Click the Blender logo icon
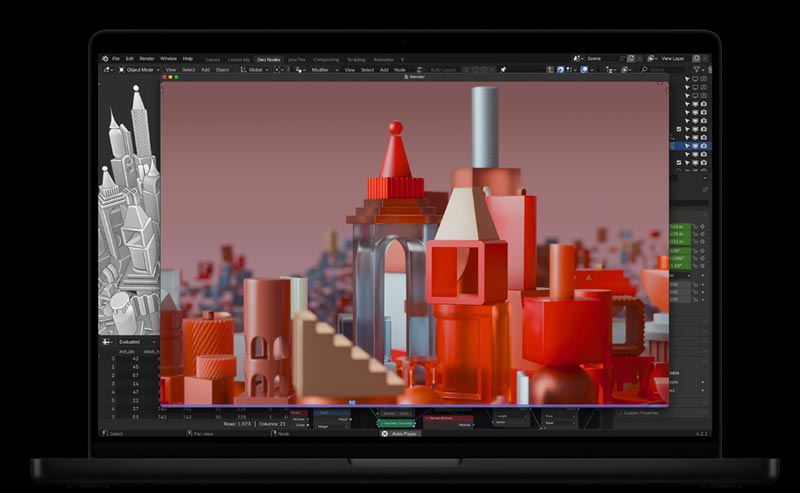 tap(105, 59)
